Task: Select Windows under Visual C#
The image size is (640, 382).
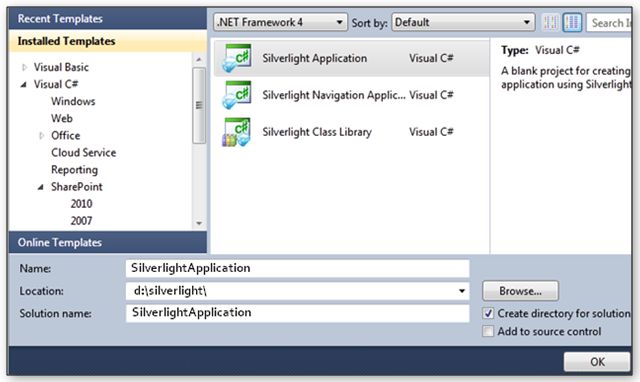Action: 73,101
